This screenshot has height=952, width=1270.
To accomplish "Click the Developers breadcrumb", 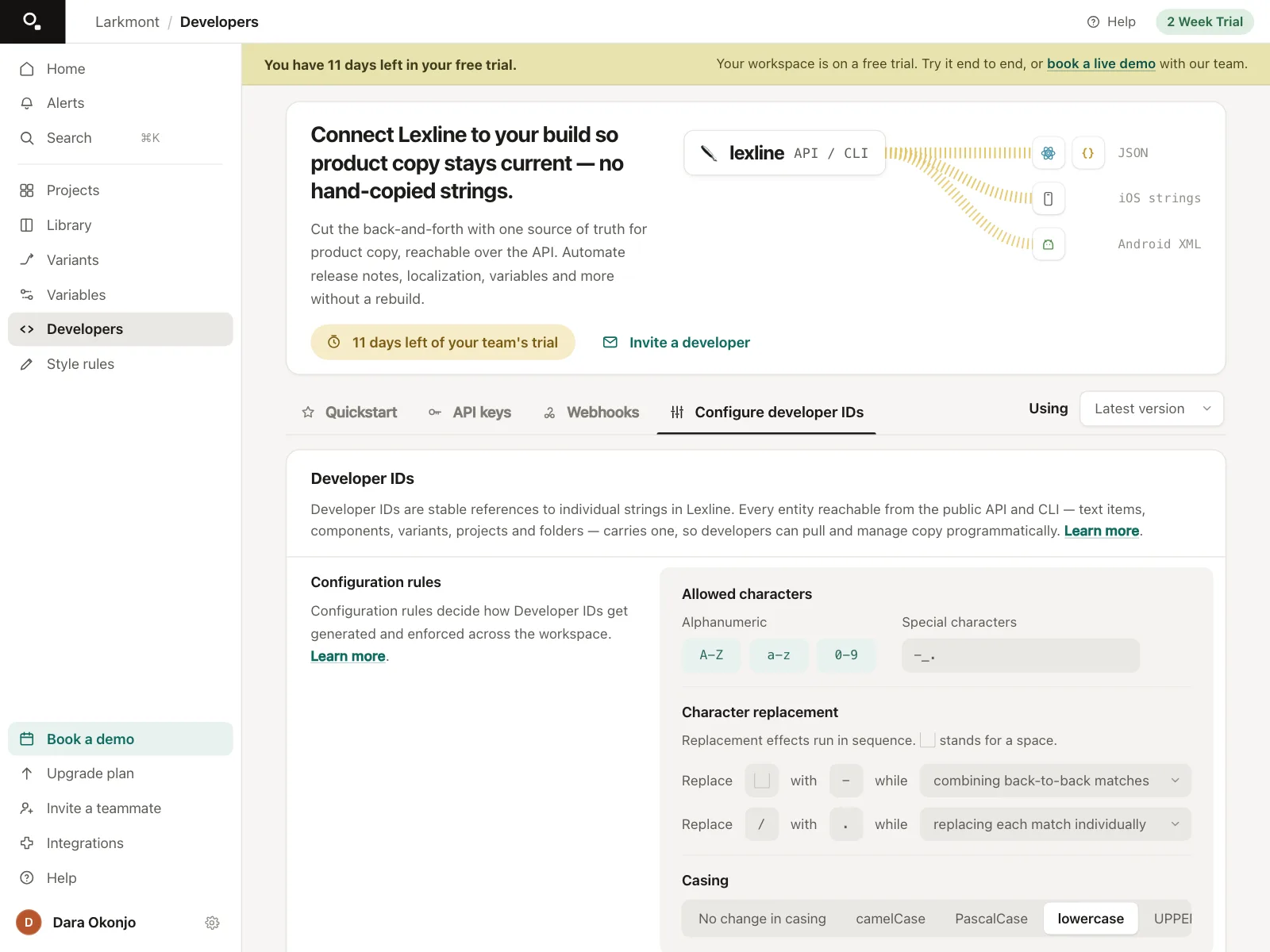I will coord(219,22).
